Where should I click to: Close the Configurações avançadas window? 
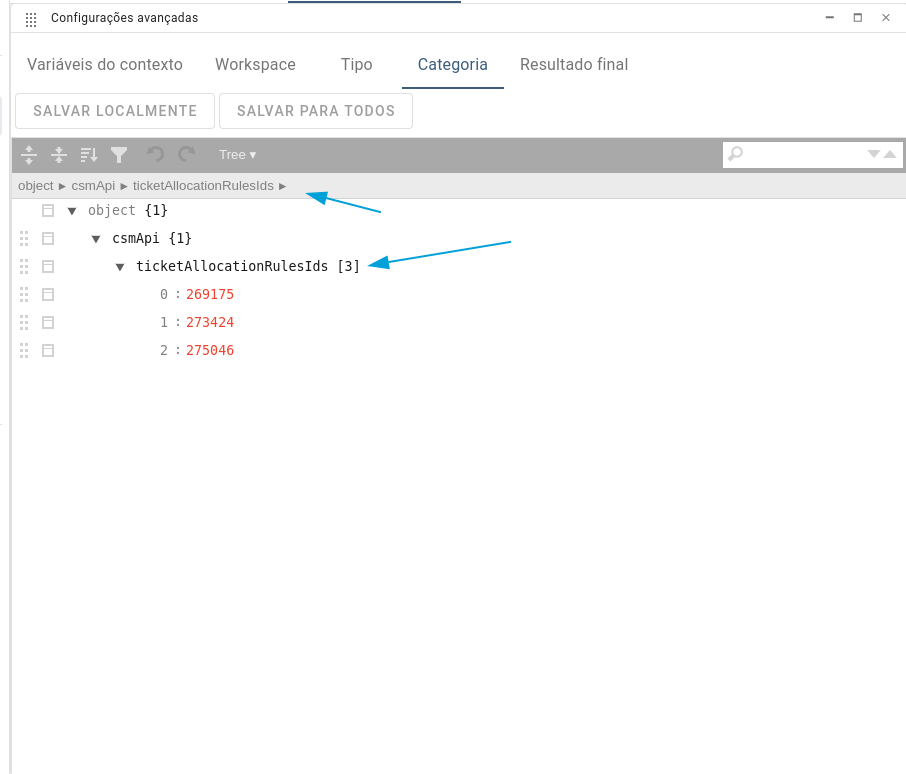886,18
